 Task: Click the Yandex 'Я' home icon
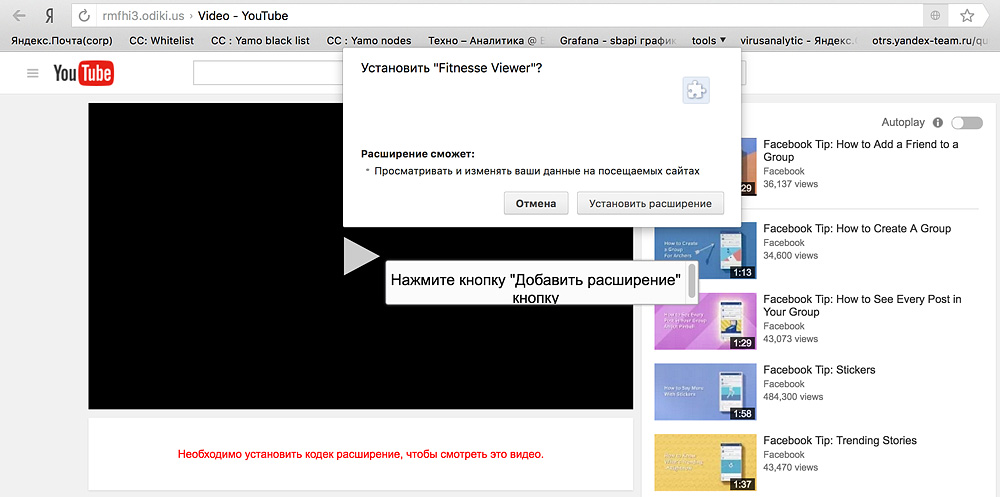point(49,16)
